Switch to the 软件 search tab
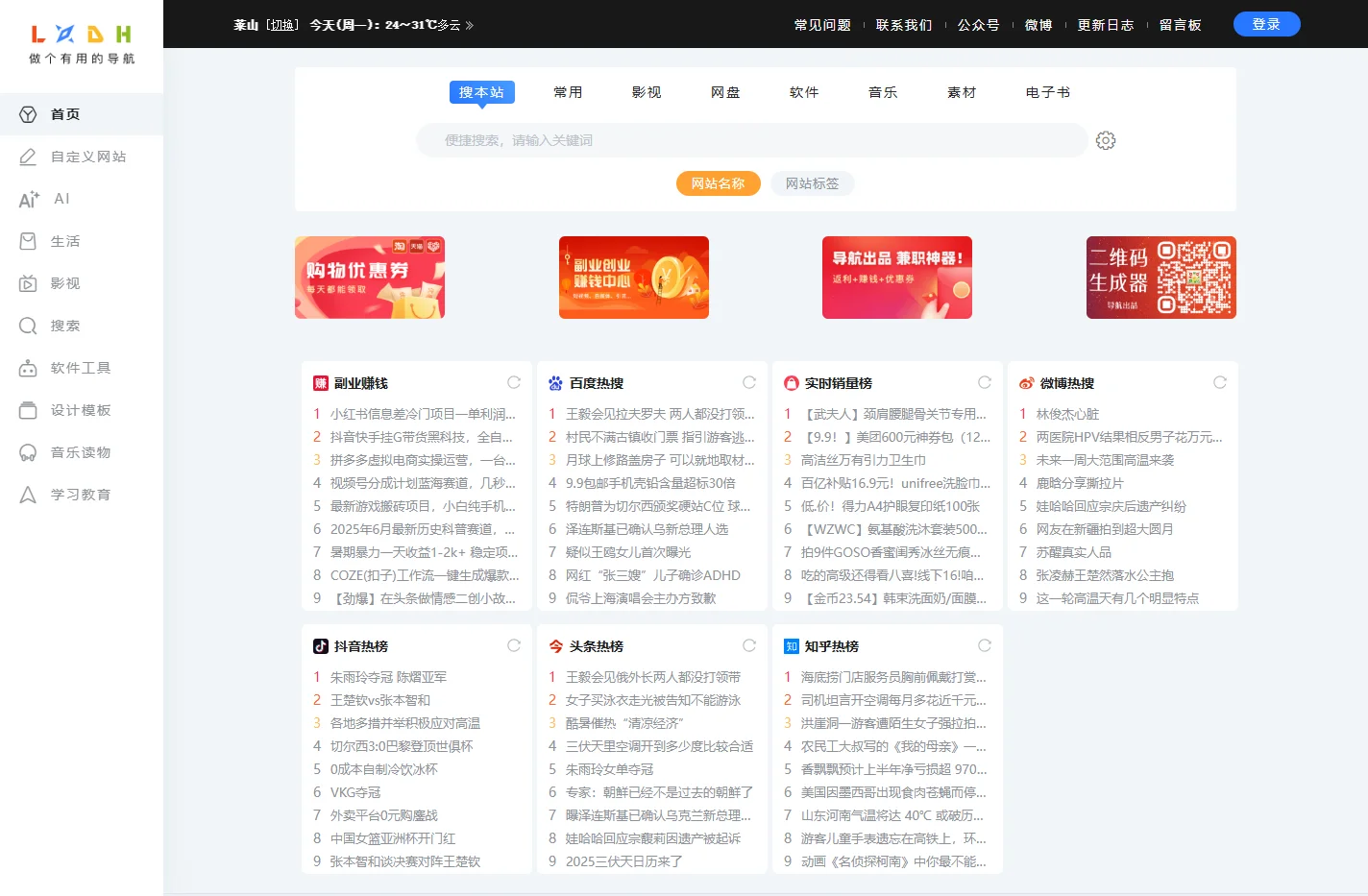This screenshot has height=896, width=1368. (805, 92)
